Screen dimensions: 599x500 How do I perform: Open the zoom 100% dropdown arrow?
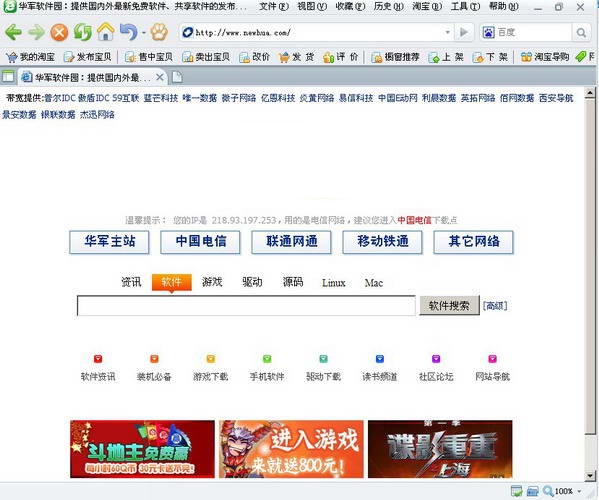[x=579, y=491]
